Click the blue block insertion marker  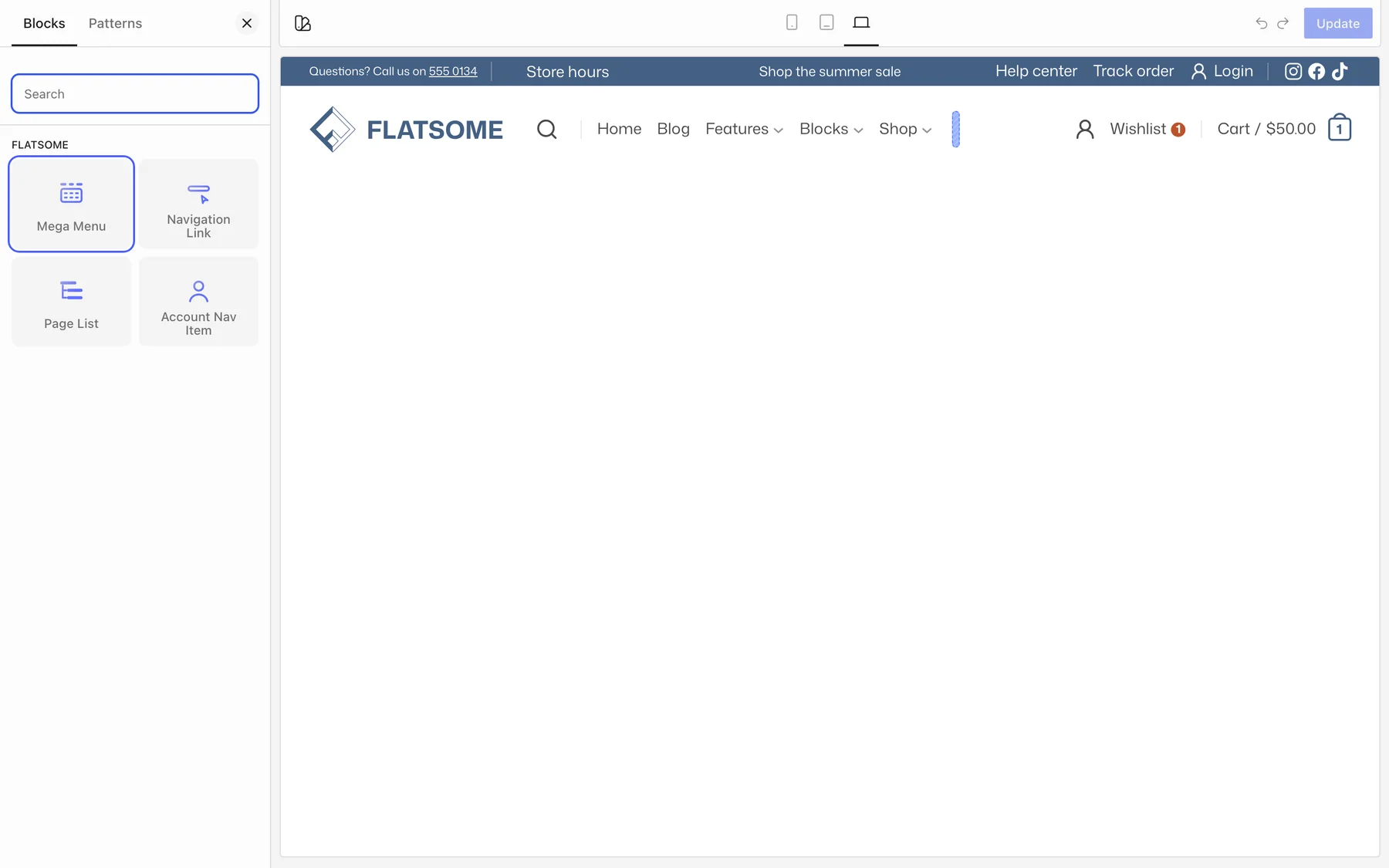point(955,129)
